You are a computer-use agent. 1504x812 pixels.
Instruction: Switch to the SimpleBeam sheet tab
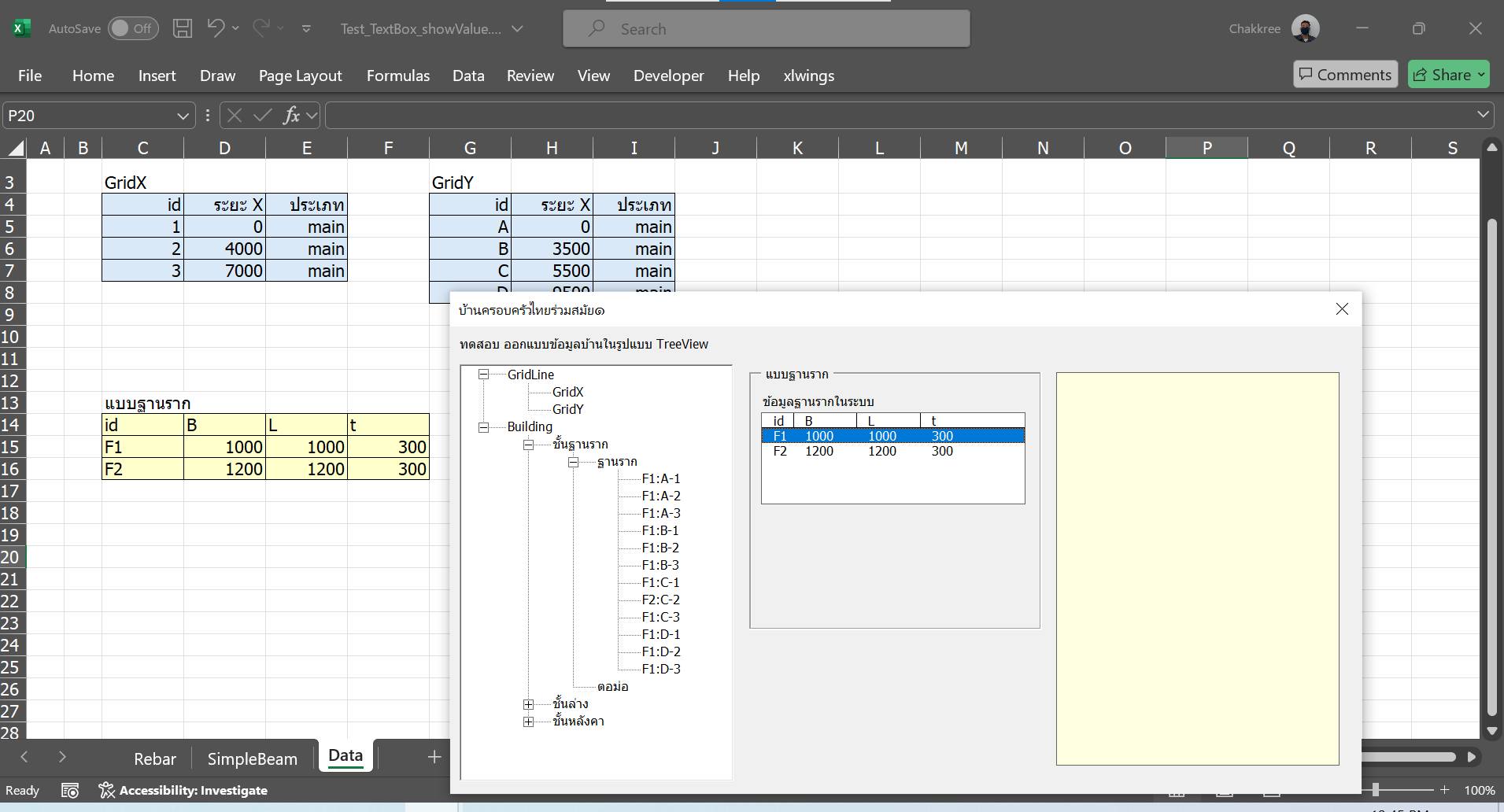252,758
